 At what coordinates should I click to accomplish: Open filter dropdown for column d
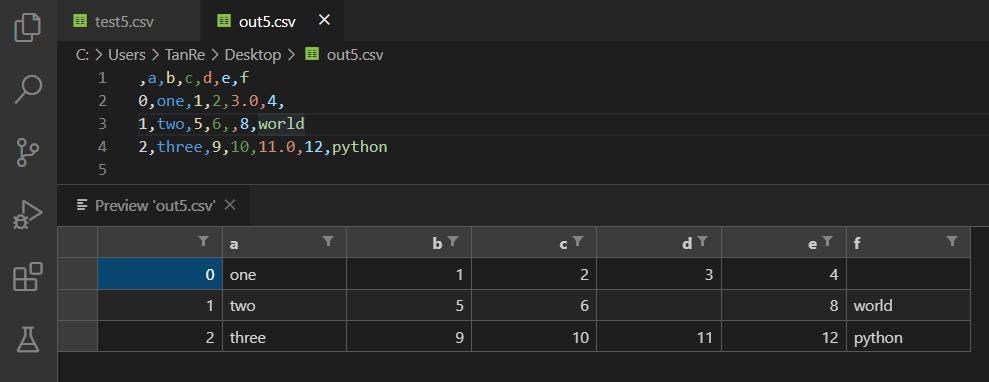703,241
